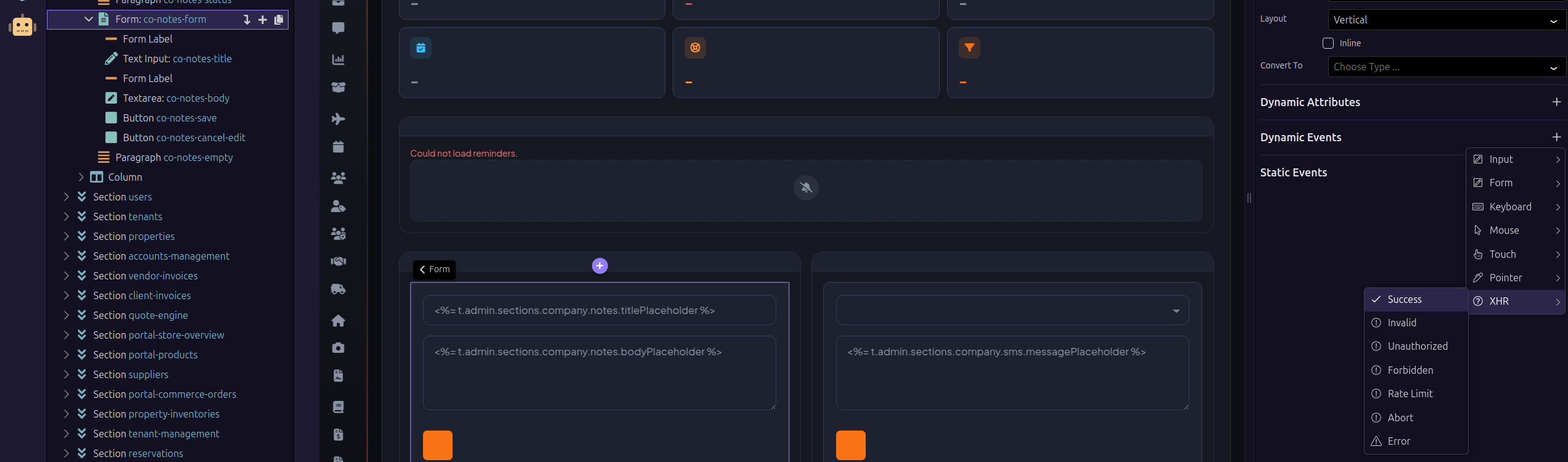The height and width of the screenshot is (462, 1568).
Task: Open the users group sidebar icon
Action: click(x=338, y=178)
